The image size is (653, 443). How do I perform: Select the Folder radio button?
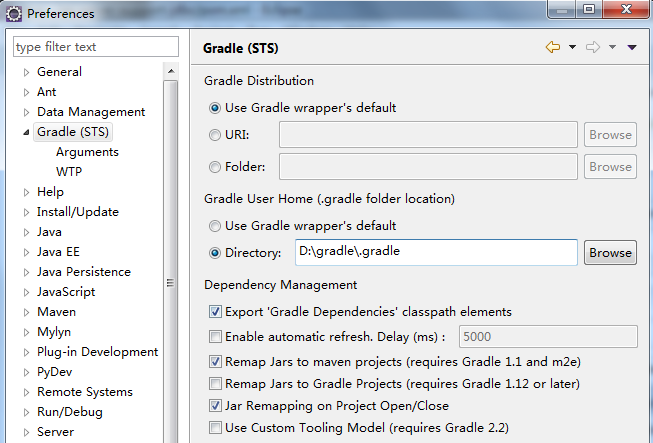(214, 167)
